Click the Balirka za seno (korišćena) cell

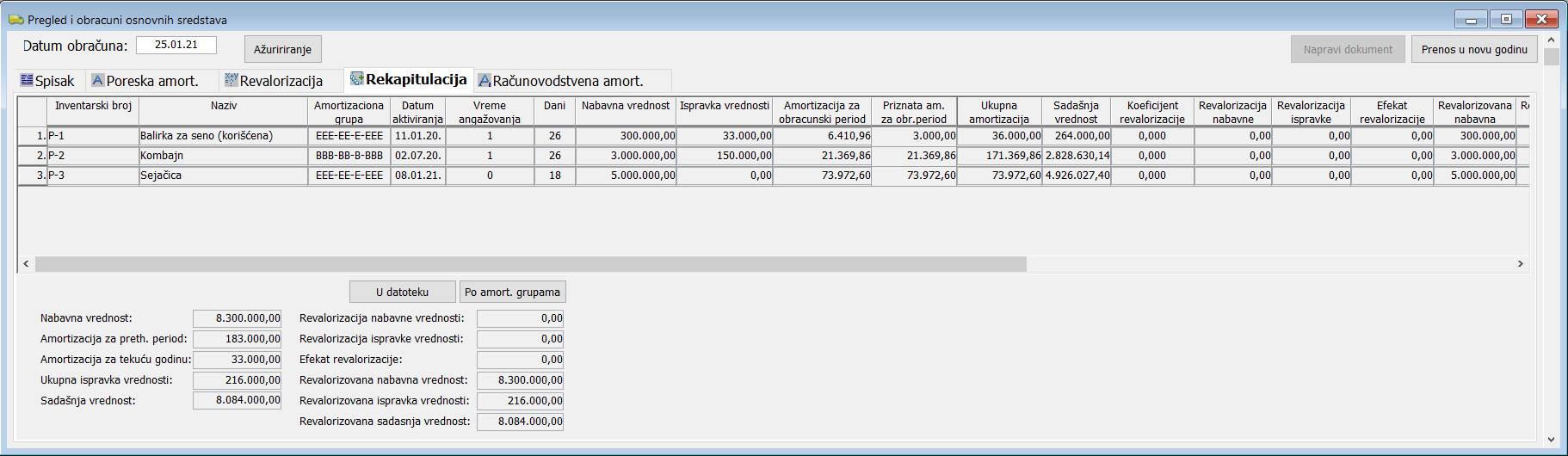pos(224,136)
